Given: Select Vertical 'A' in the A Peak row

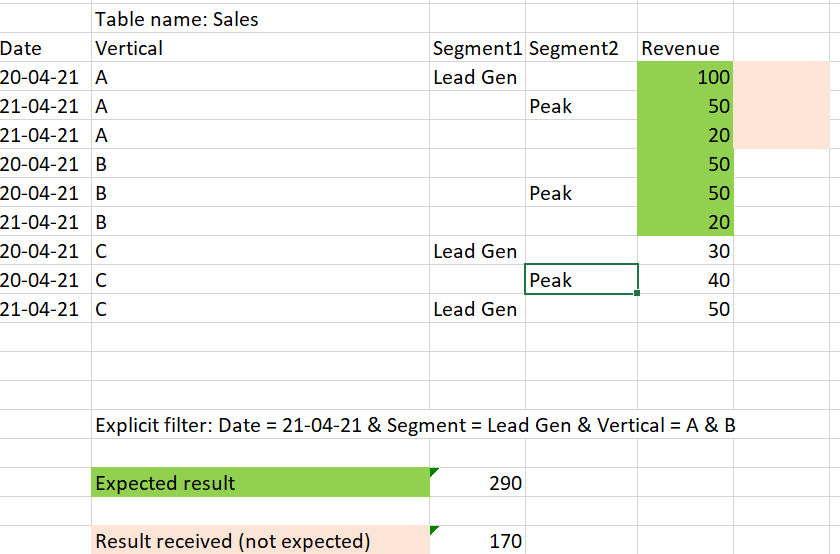Looking at the screenshot, I should (260, 106).
